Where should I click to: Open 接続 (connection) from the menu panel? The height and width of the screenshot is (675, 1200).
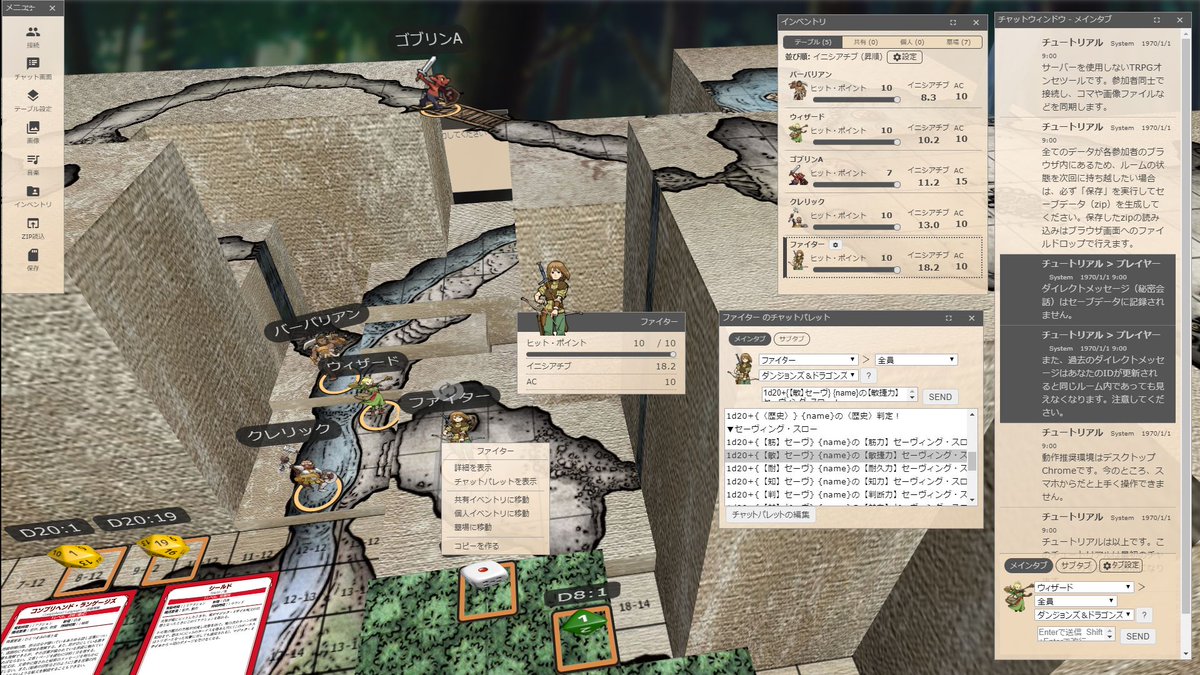pos(33,37)
